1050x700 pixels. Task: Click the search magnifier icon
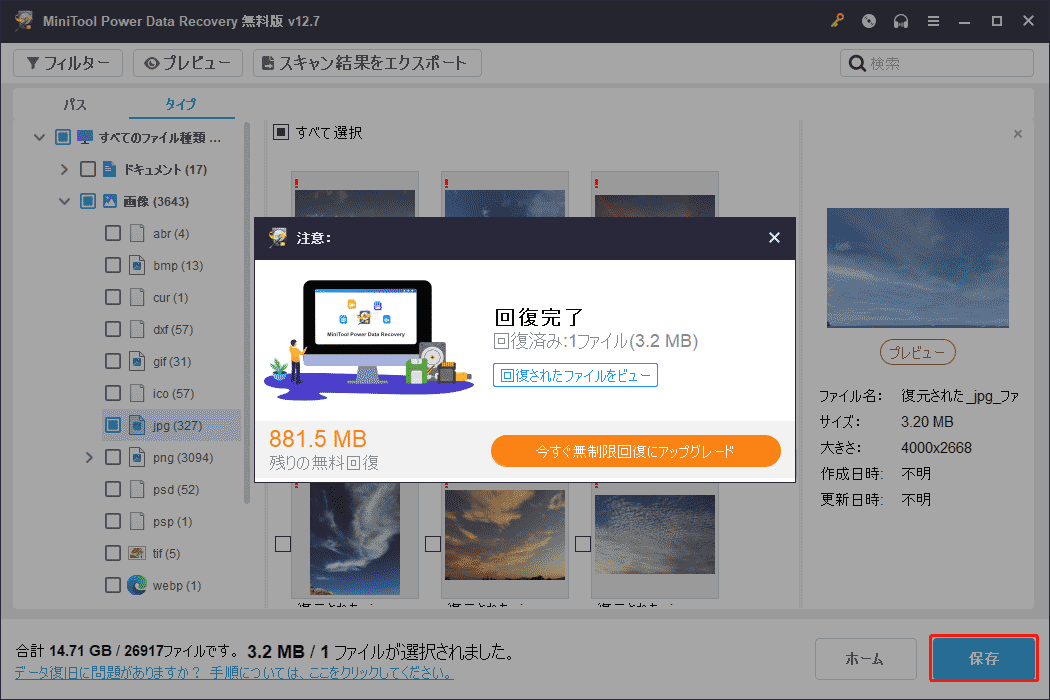[x=858, y=62]
